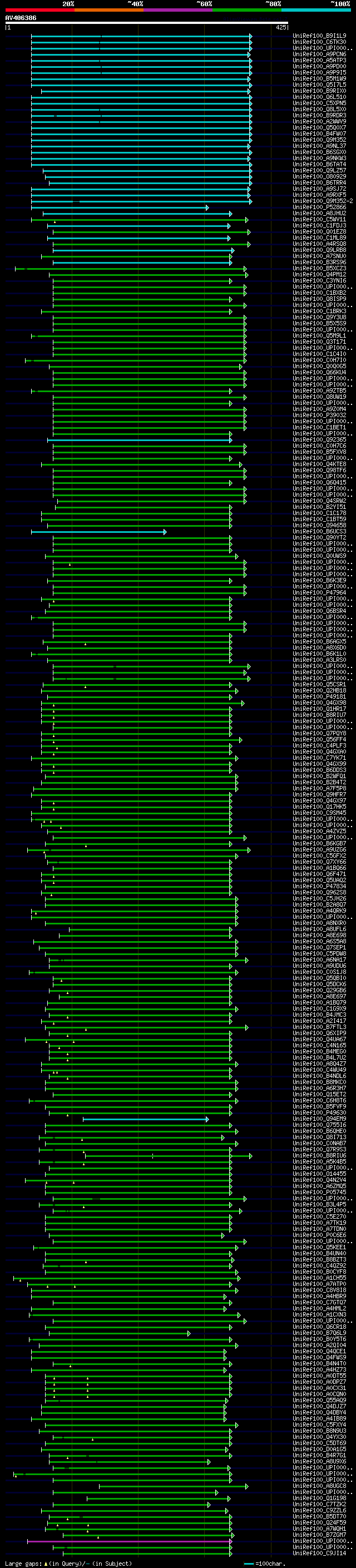356x1568 pixels.
Task: Click the cyan alignment bar for UniRef100_Q92365
Action: pos(140,440)
